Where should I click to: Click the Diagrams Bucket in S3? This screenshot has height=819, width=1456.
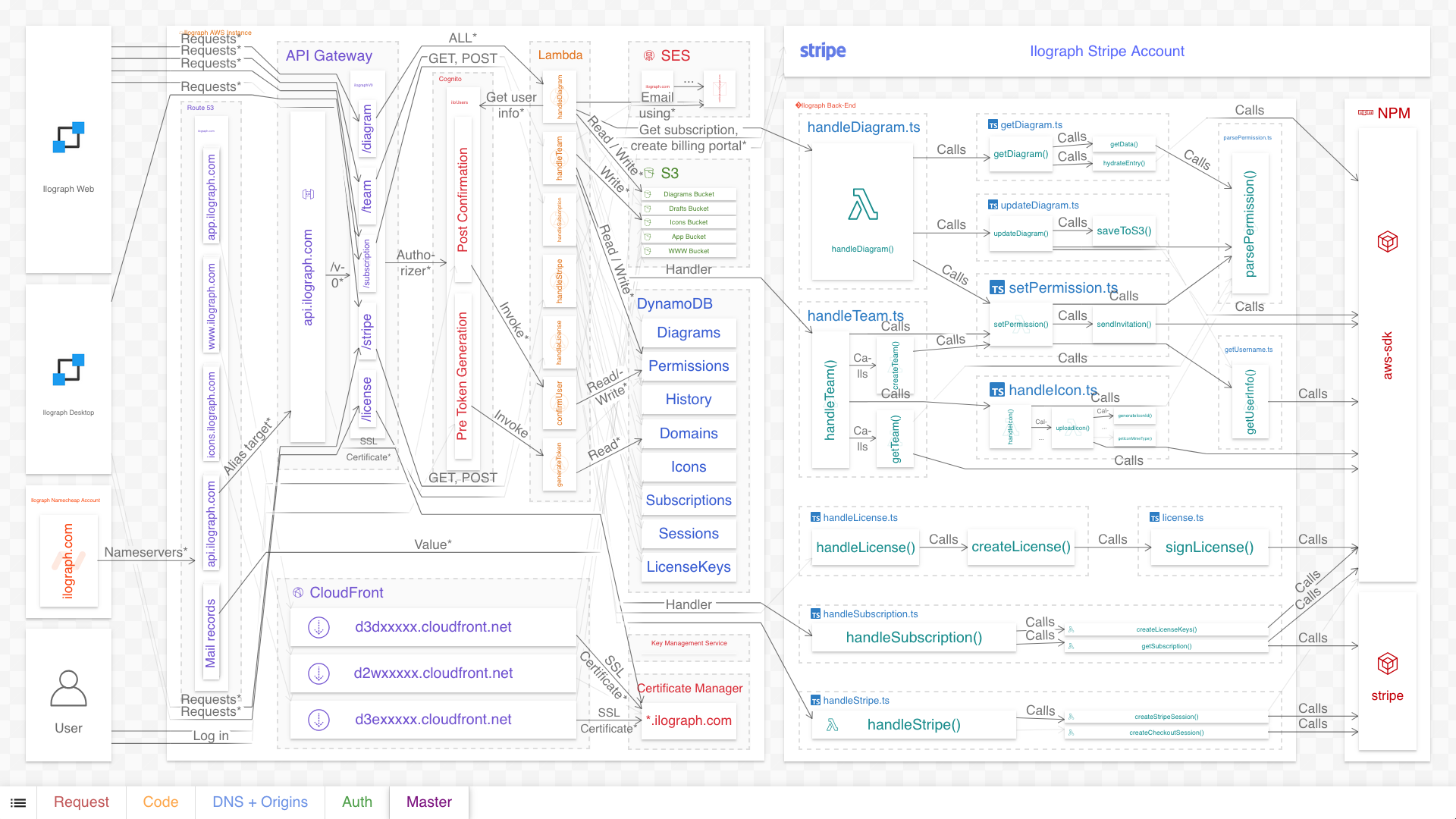pyautogui.click(x=689, y=194)
